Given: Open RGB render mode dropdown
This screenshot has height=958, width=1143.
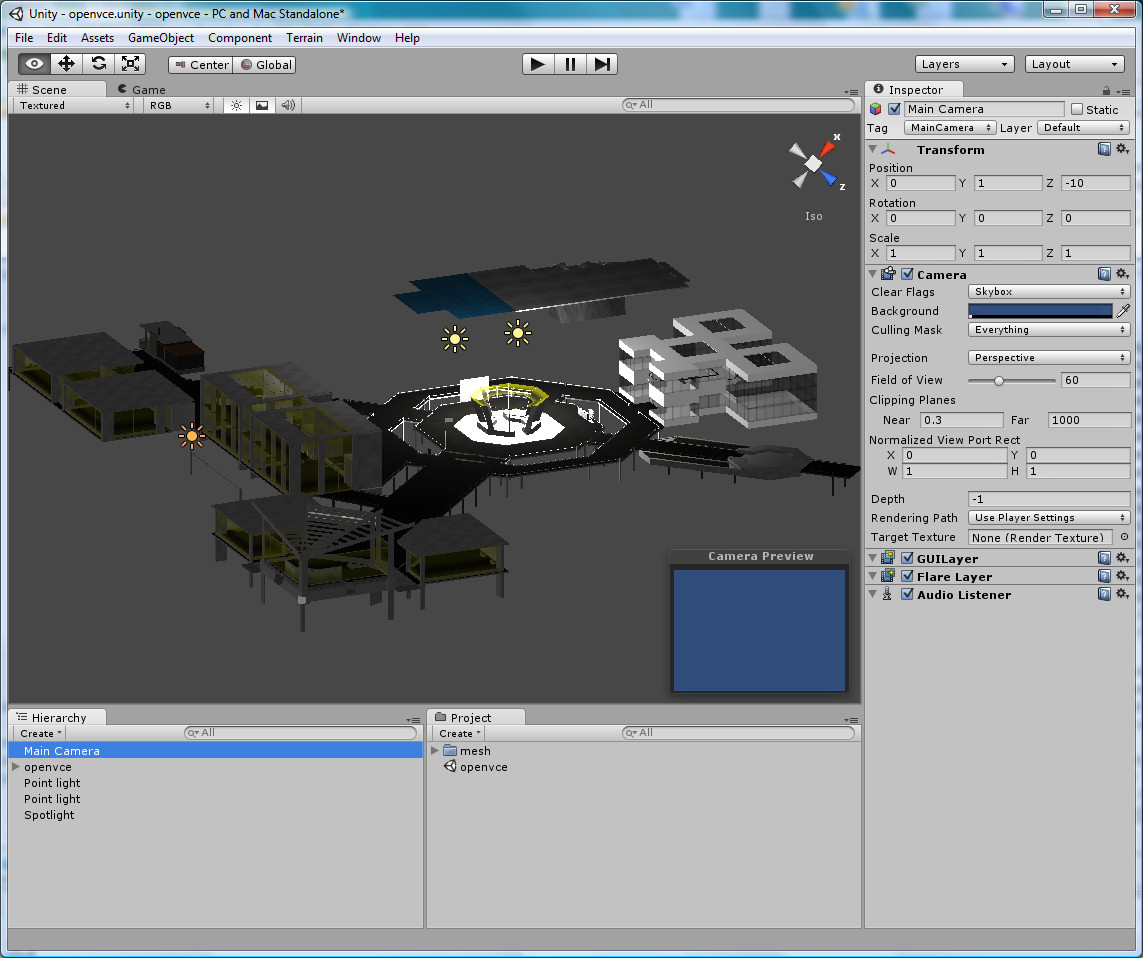Looking at the screenshot, I should point(179,106).
